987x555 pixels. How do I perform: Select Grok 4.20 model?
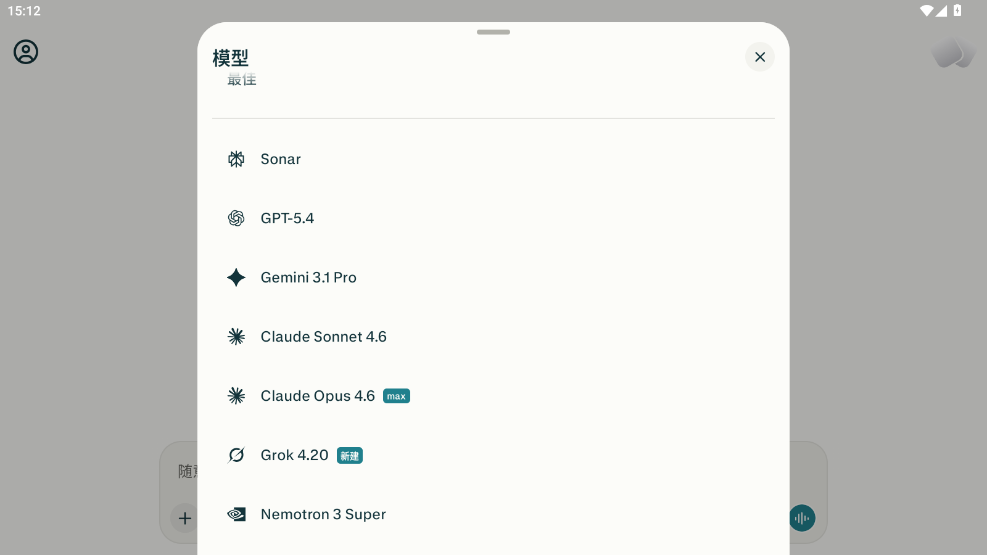click(494, 455)
